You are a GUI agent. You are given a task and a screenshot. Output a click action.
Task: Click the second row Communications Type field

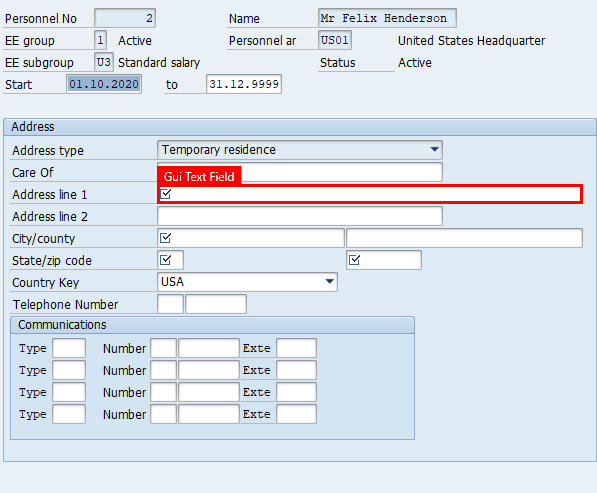69,370
